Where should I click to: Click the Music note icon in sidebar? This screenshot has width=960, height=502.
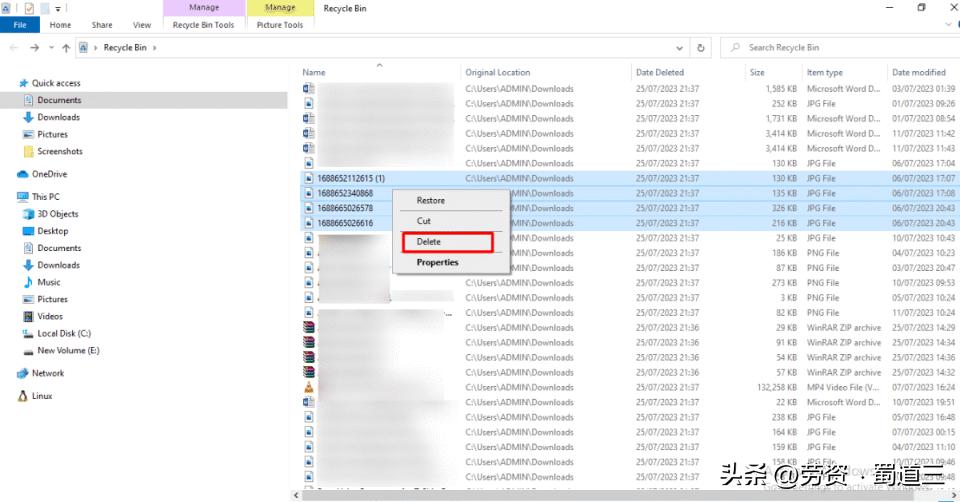[28, 283]
